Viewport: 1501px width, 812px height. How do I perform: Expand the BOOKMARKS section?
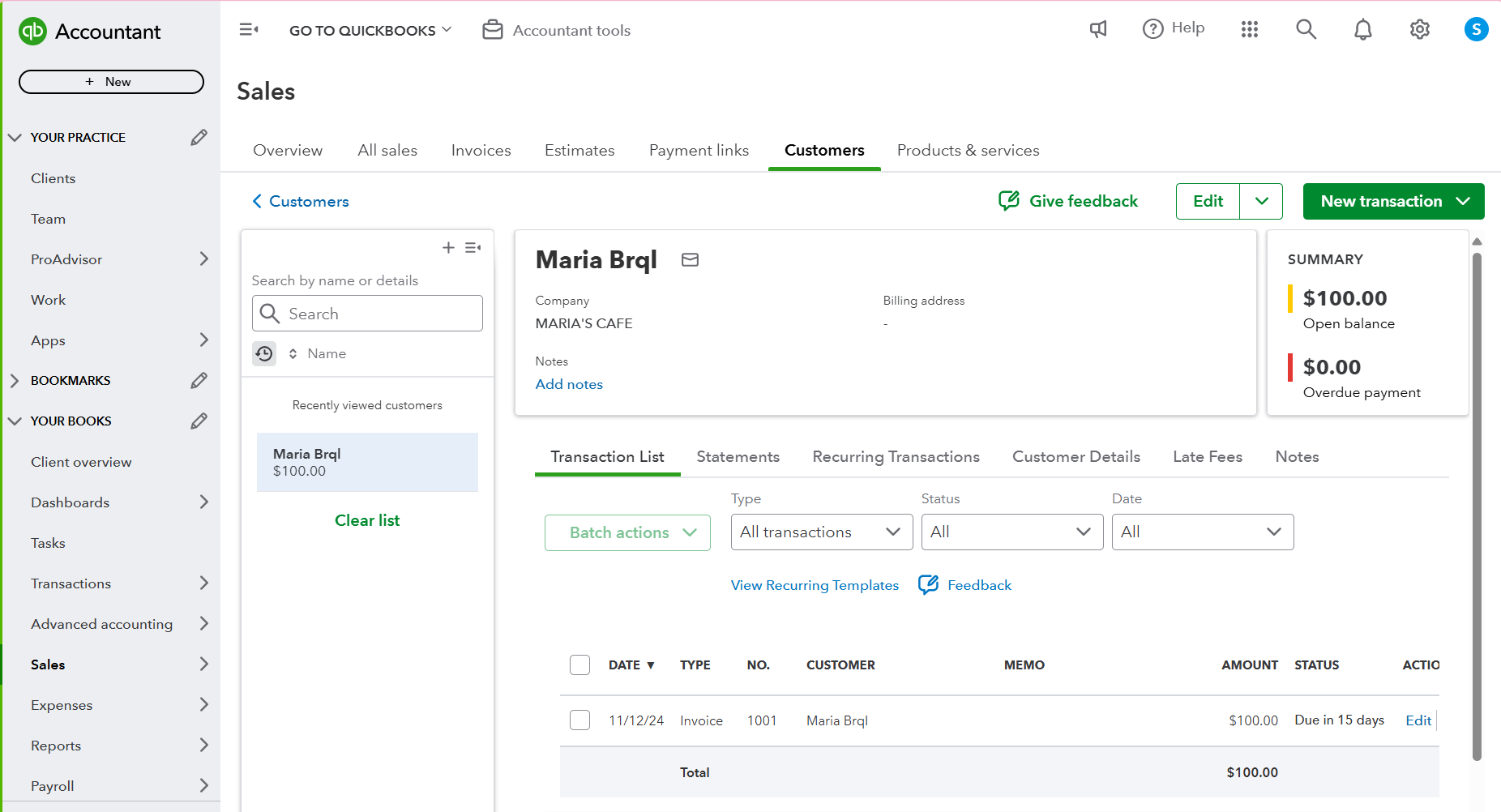click(15, 380)
